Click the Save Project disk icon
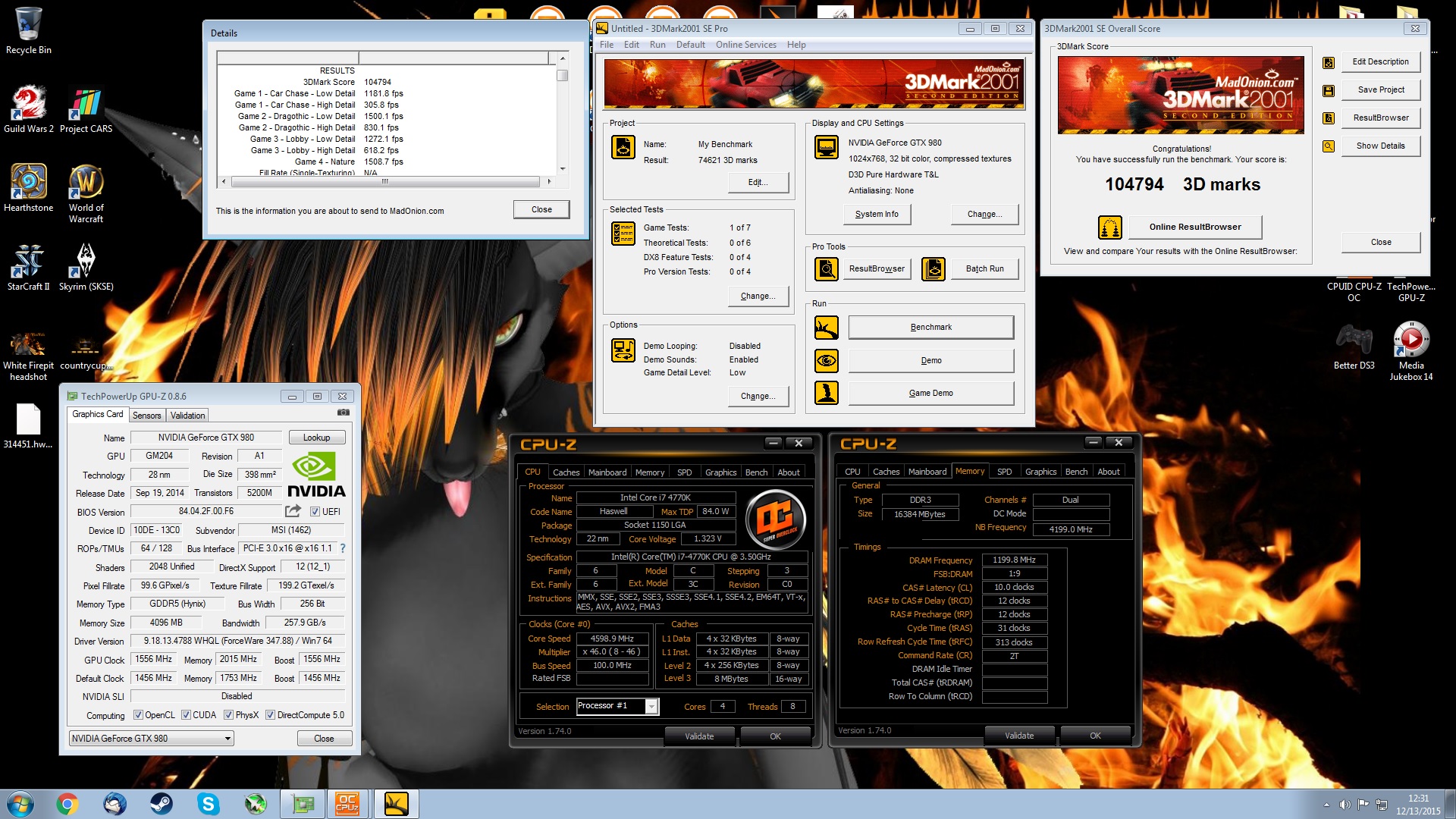 click(1329, 91)
